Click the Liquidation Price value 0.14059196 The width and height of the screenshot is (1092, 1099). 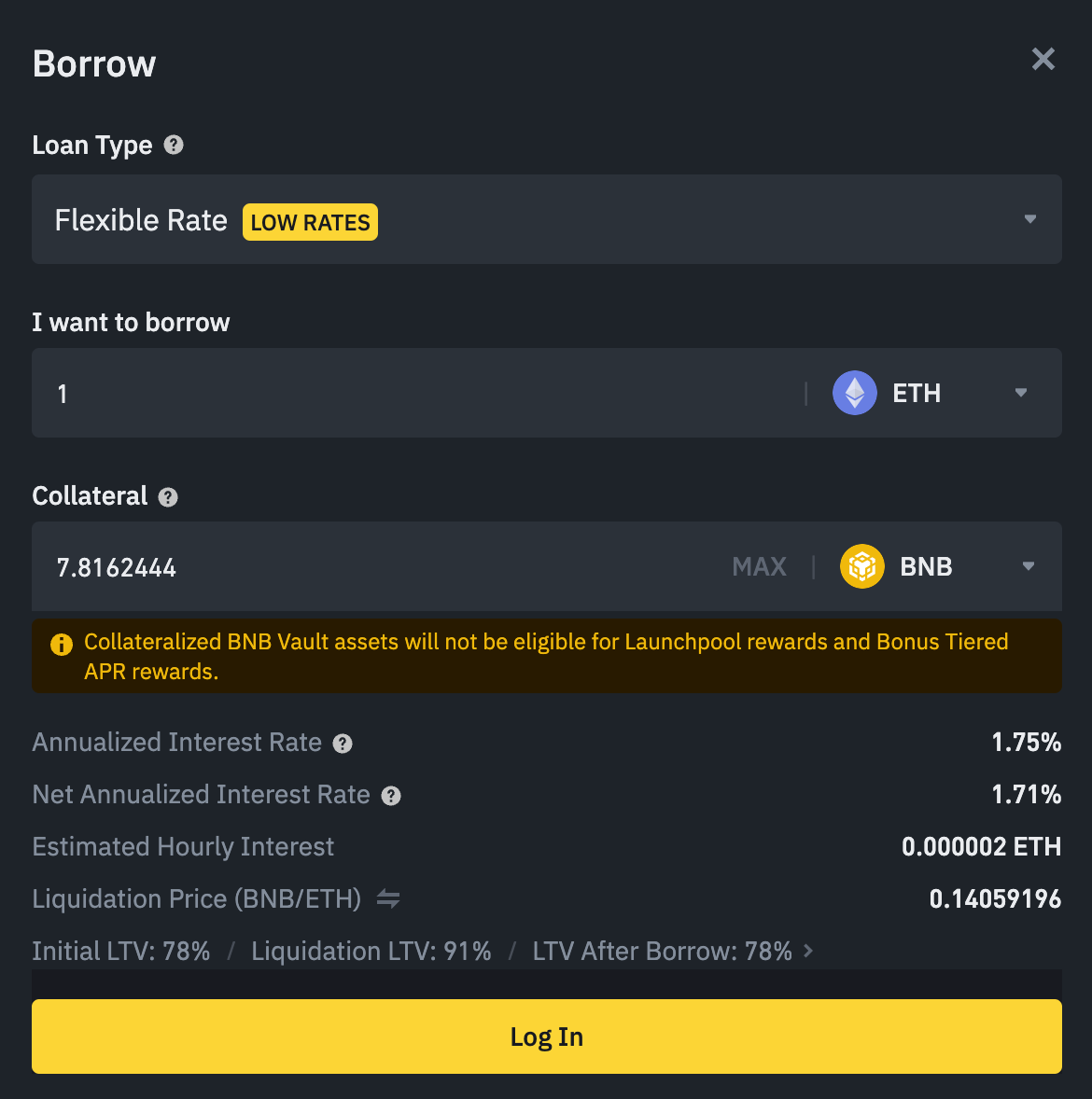[995, 898]
